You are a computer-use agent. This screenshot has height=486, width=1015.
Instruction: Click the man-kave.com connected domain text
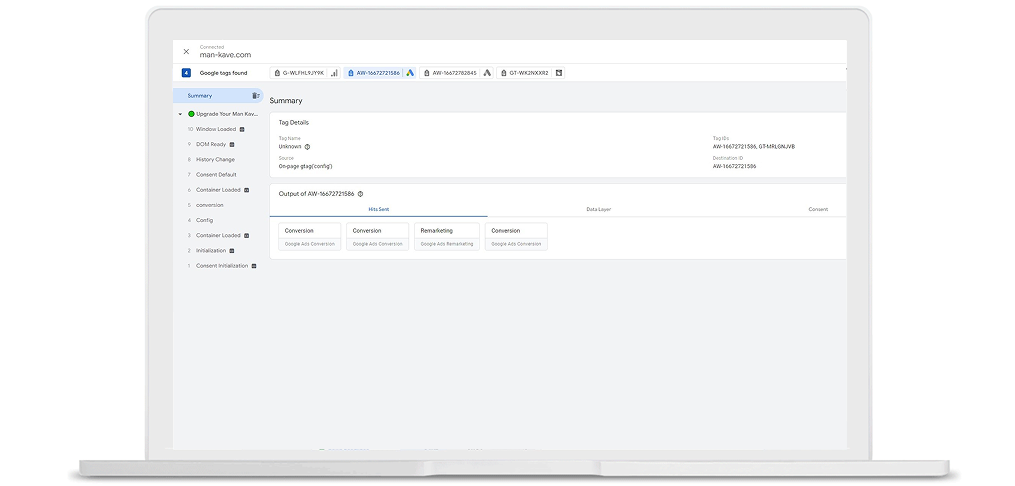pos(225,56)
